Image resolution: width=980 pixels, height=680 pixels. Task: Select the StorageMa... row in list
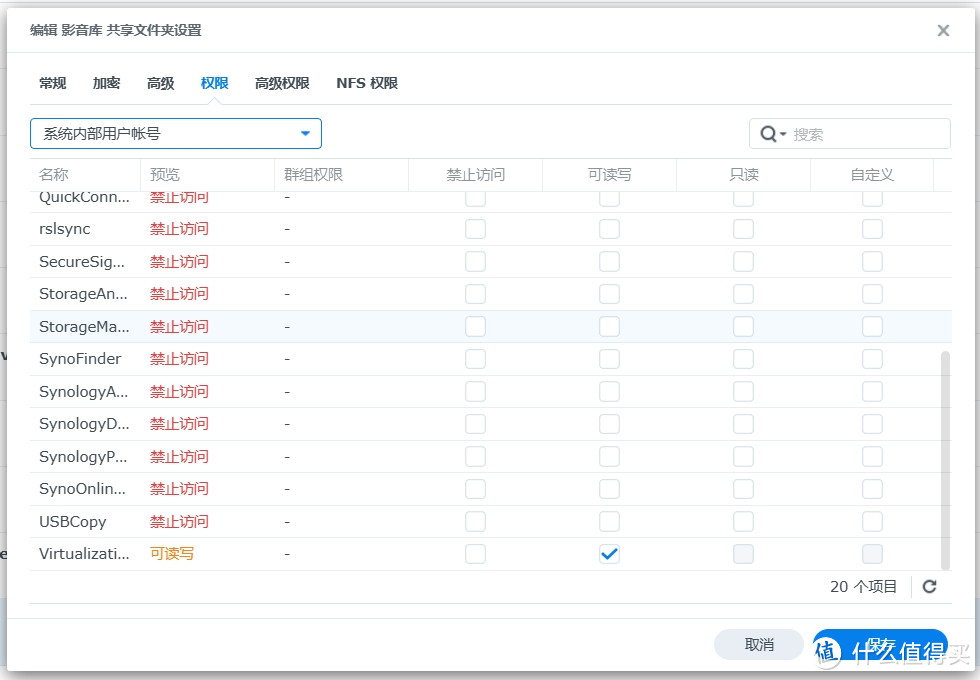click(85, 327)
